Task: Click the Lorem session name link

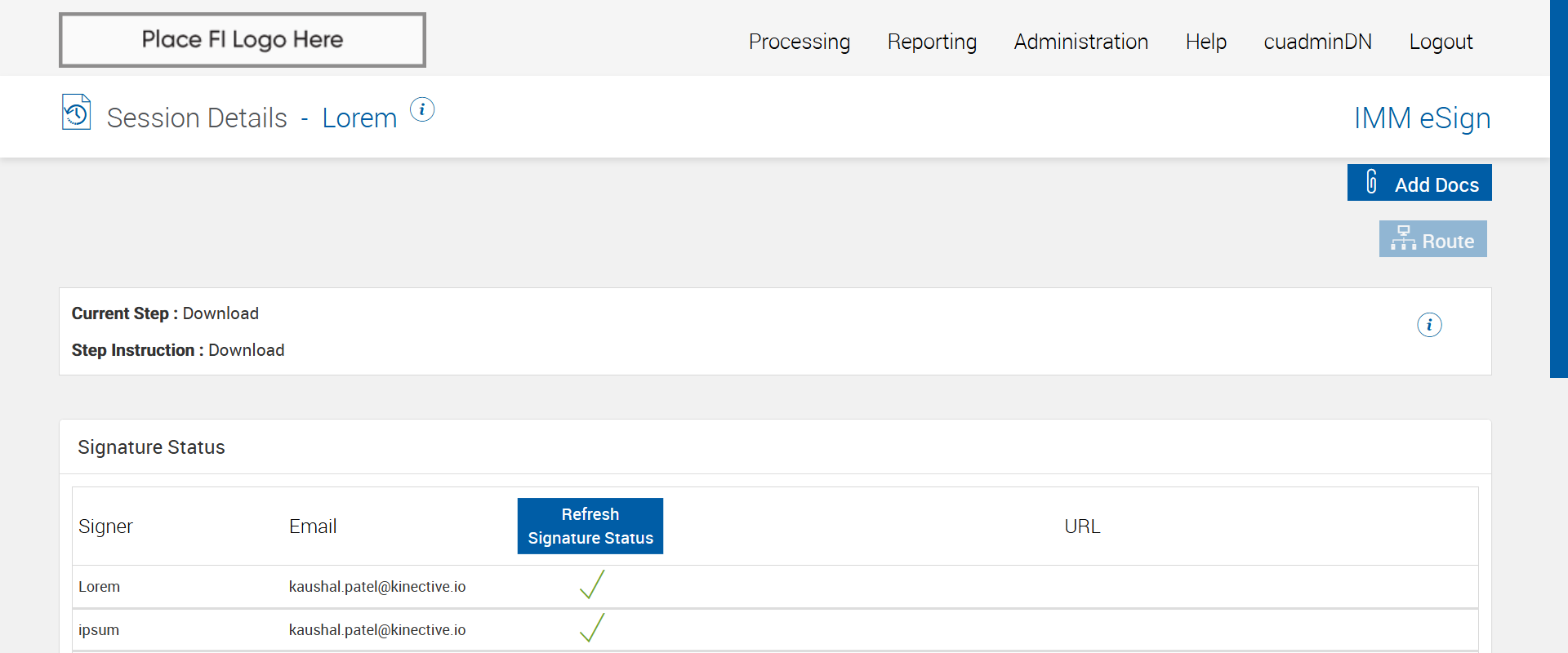Action: 359,118
